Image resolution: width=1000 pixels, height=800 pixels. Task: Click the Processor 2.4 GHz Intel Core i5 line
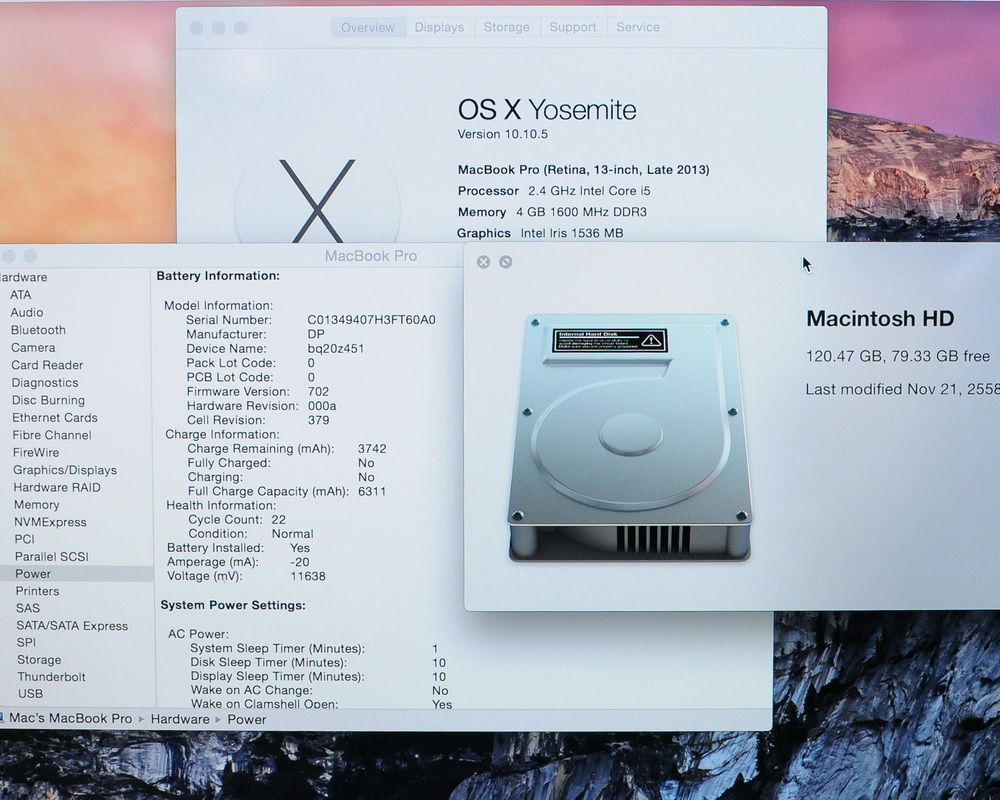(x=554, y=191)
